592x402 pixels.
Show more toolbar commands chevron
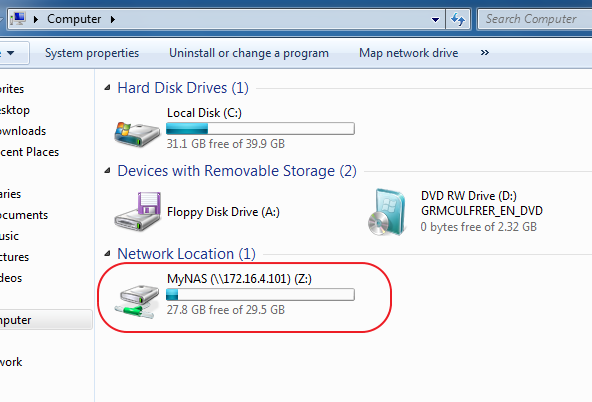click(x=485, y=53)
